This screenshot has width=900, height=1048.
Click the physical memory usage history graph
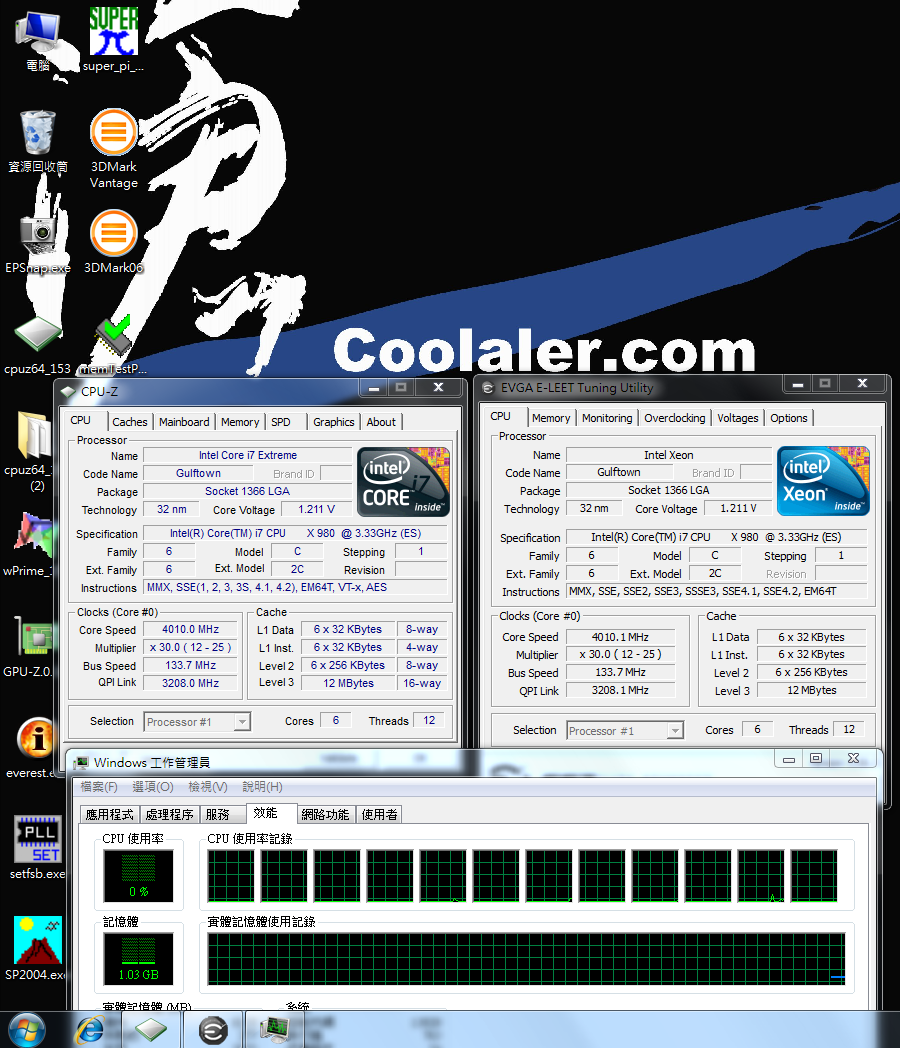tap(526, 959)
